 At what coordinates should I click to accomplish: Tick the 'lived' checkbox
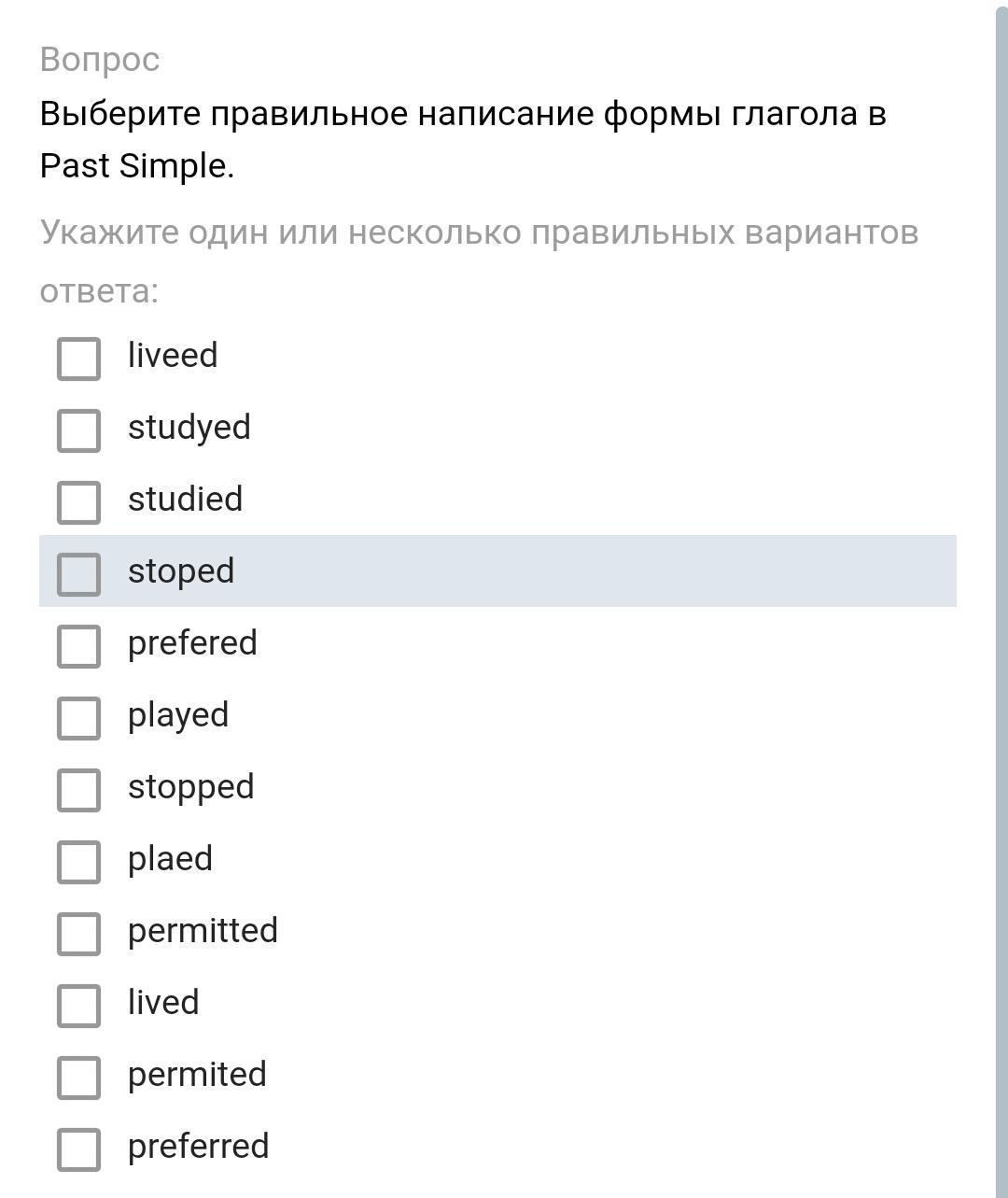coord(78,1006)
